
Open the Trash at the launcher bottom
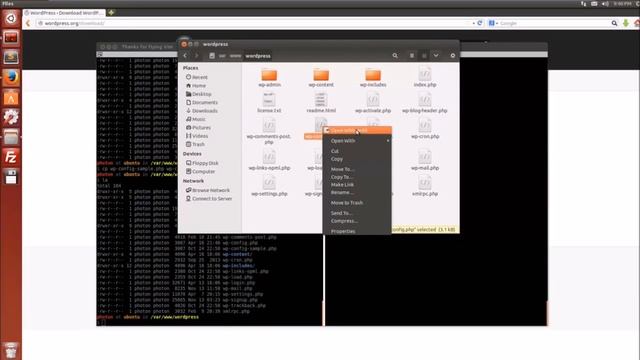pyautogui.click(x=11, y=350)
